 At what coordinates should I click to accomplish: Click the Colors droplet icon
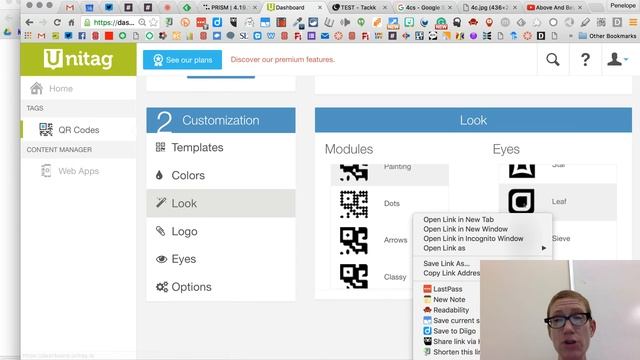click(x=159, y=175)
